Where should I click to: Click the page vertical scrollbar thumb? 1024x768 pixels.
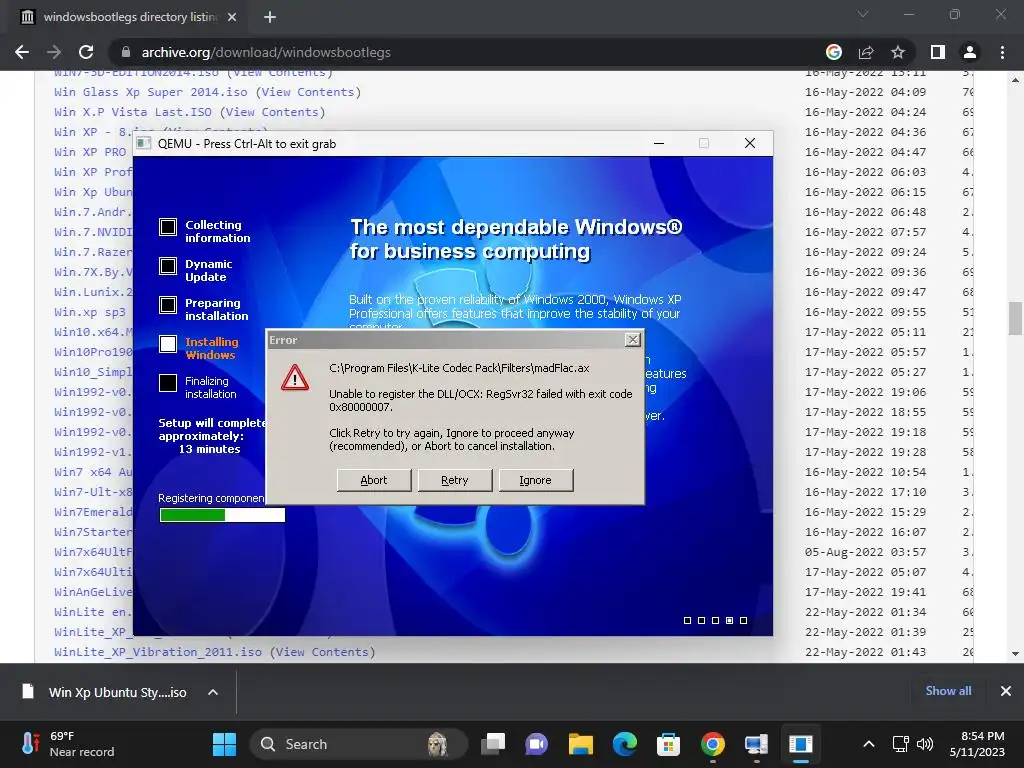(1015, 317)
